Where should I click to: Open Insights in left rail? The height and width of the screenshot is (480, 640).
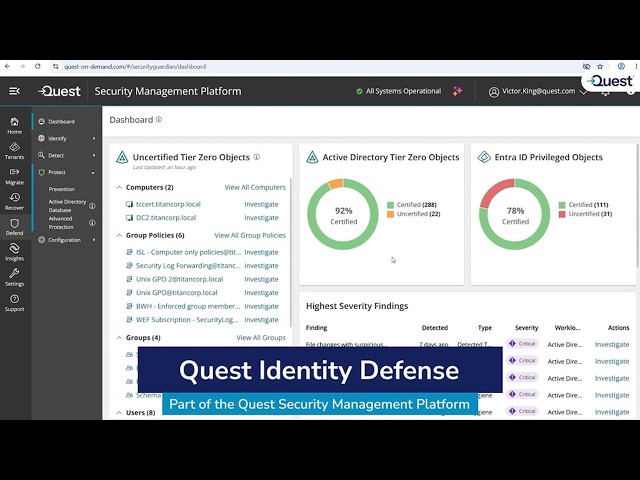click(14, 252)
